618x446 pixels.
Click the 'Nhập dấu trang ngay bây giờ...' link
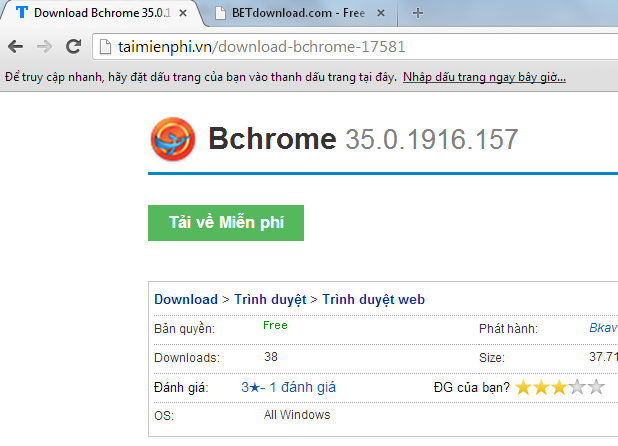pos(484,77)
